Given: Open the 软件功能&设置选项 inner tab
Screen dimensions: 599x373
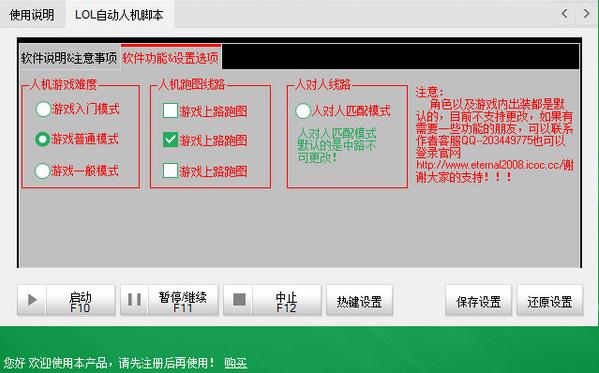Looking at the screenshot, I should [170, 57].
